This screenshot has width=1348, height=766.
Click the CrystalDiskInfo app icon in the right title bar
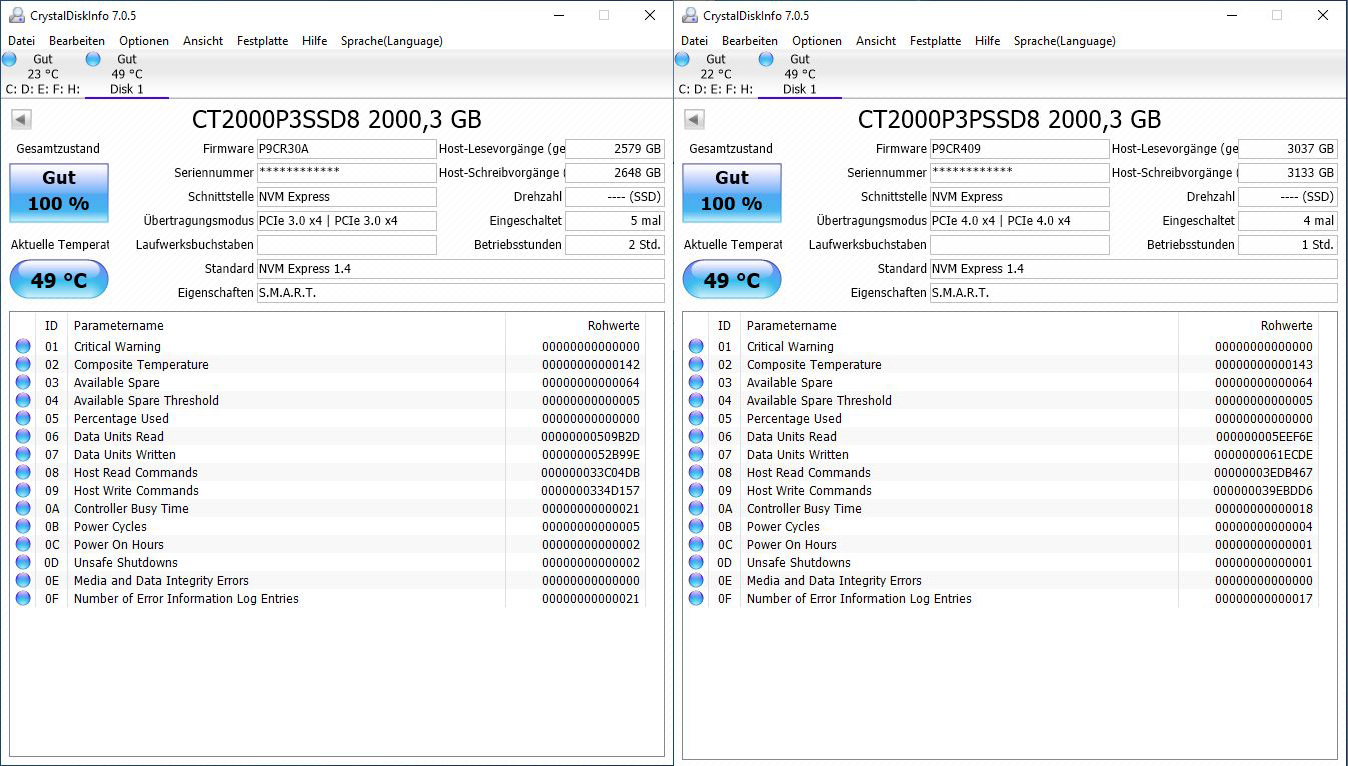pos(689,15)
